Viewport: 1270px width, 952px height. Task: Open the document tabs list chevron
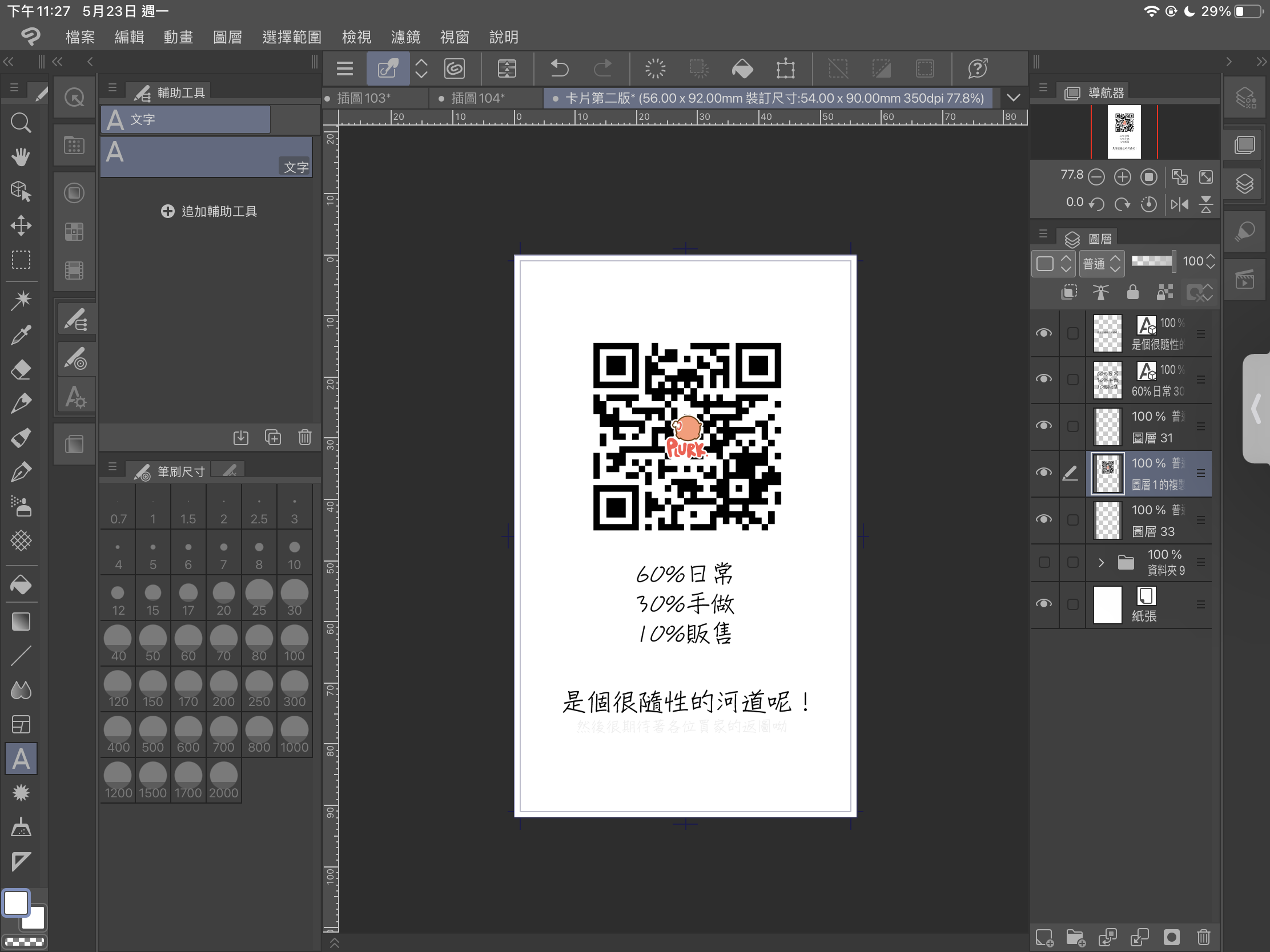tap(1014, 98)
